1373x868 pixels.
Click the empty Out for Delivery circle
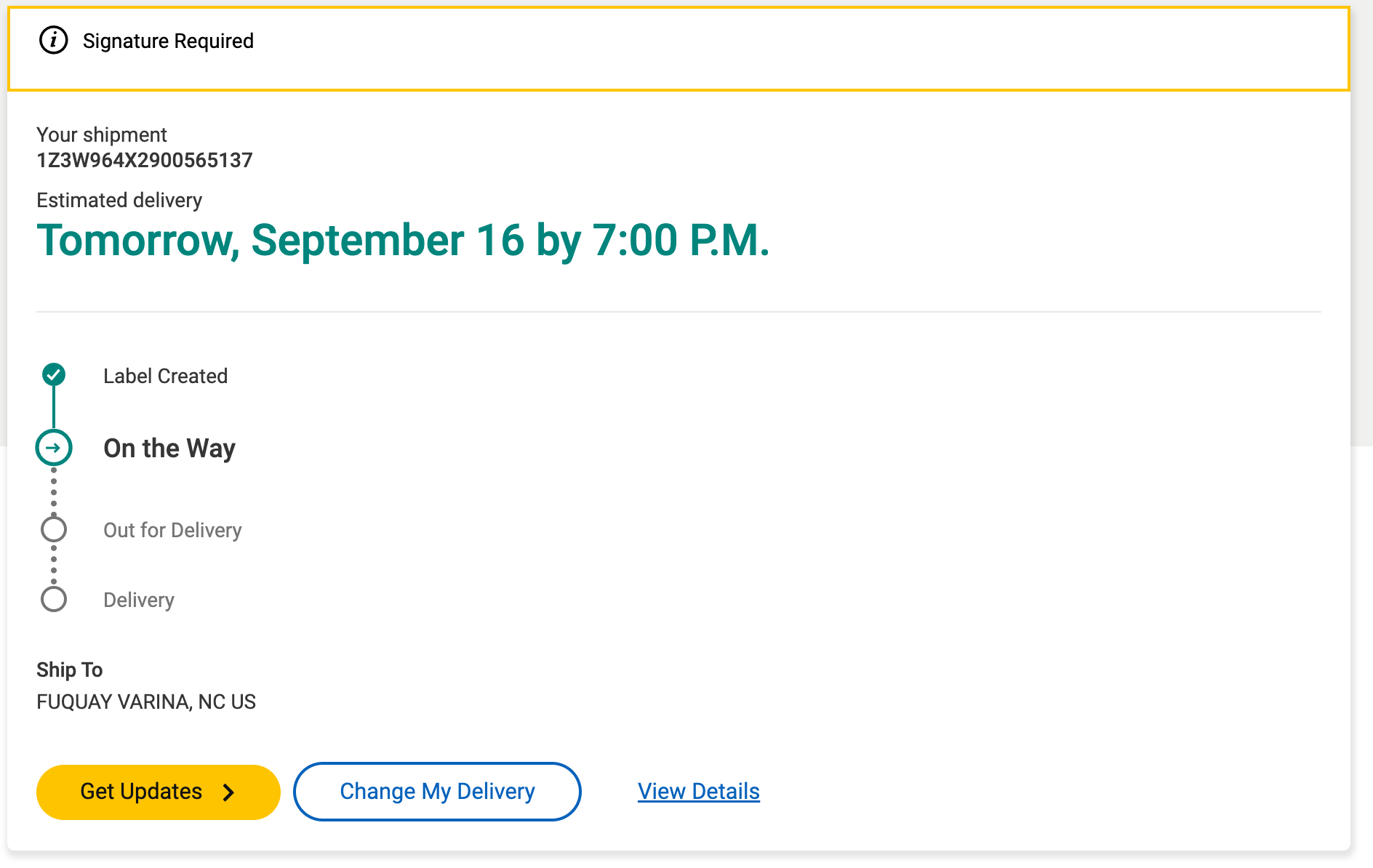(x=54, y=529)
